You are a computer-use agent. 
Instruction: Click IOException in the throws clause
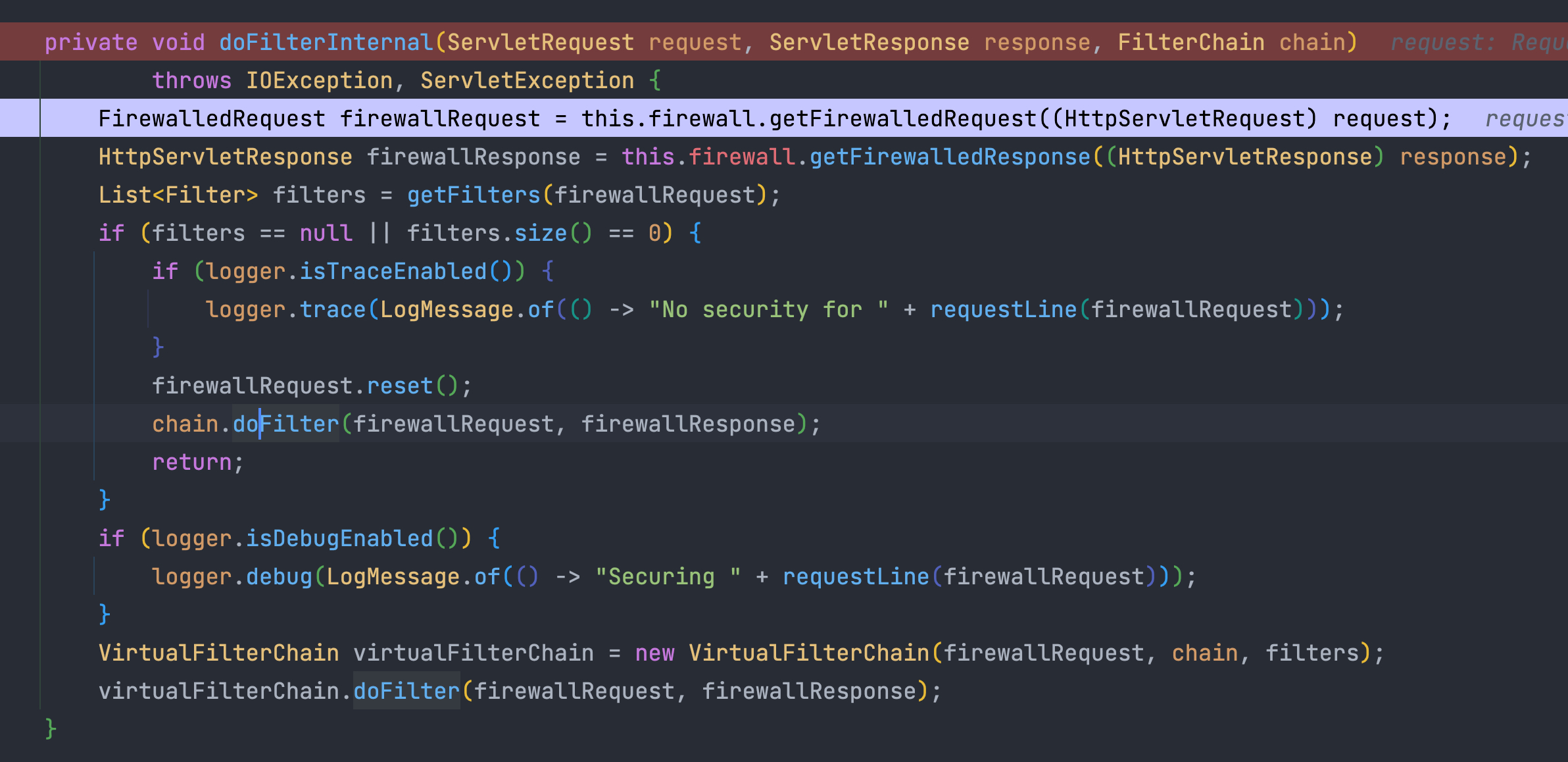pos(319,80)
